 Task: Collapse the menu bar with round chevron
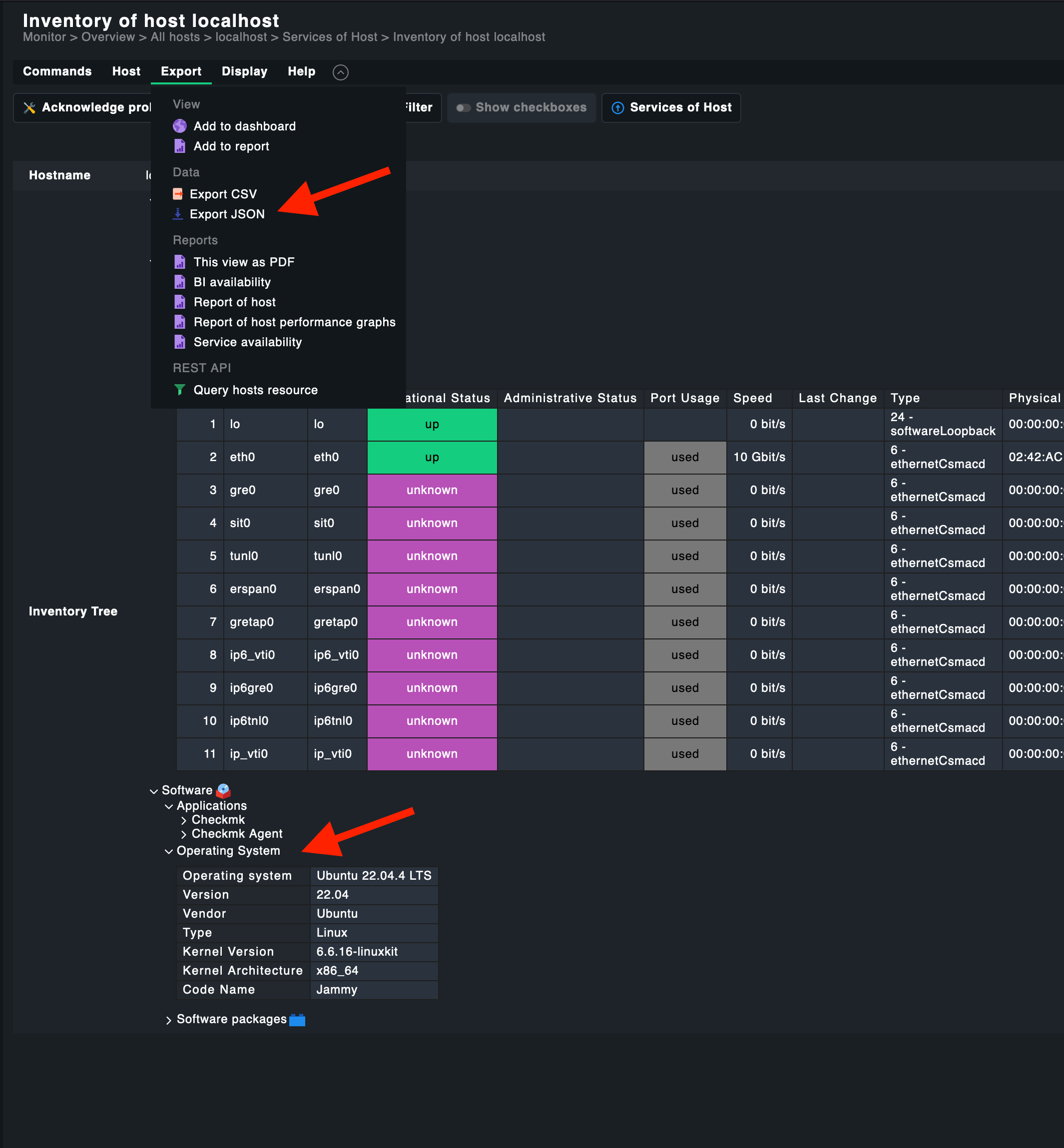[x=340, y=72]
